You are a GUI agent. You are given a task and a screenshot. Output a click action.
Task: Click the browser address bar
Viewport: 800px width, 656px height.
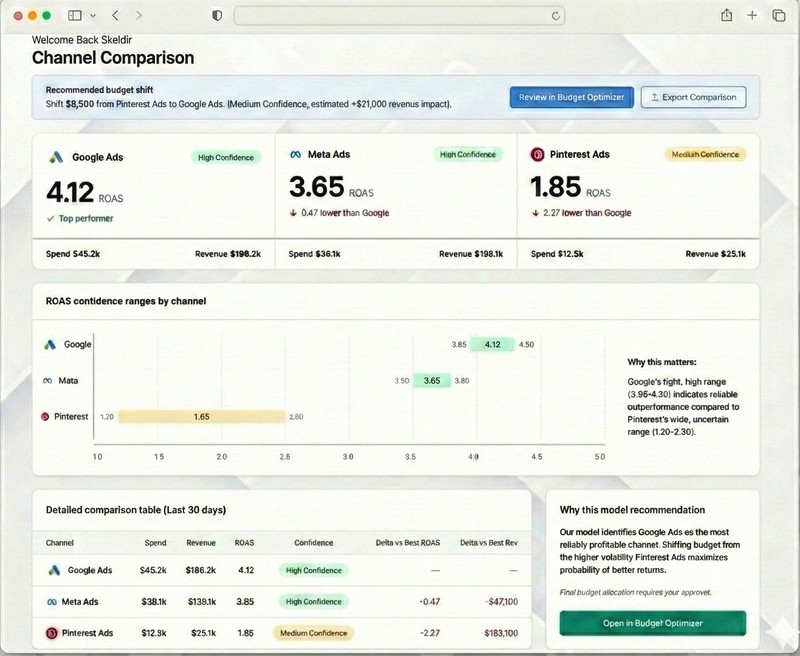[x=400, y=15]
